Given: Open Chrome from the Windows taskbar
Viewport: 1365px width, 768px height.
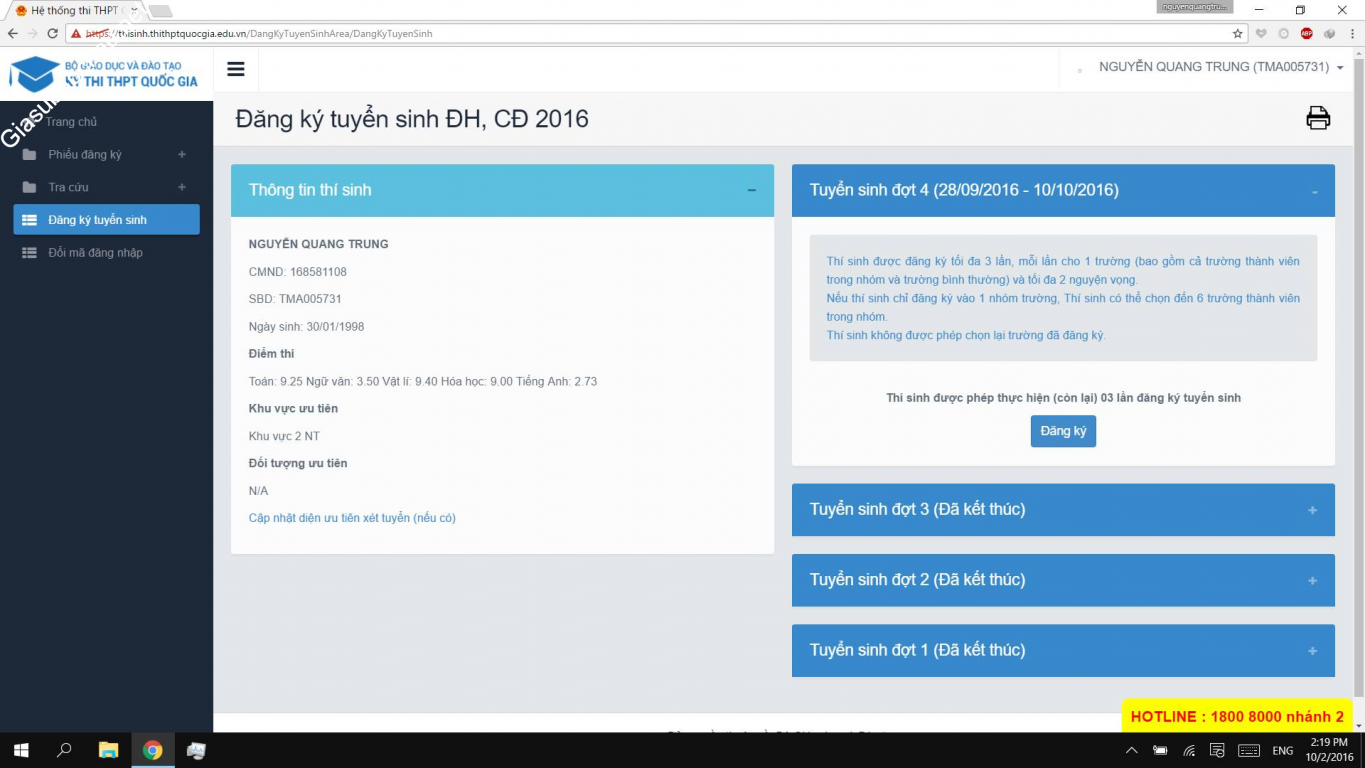Looking at the screenshot, I should point(152,750).
